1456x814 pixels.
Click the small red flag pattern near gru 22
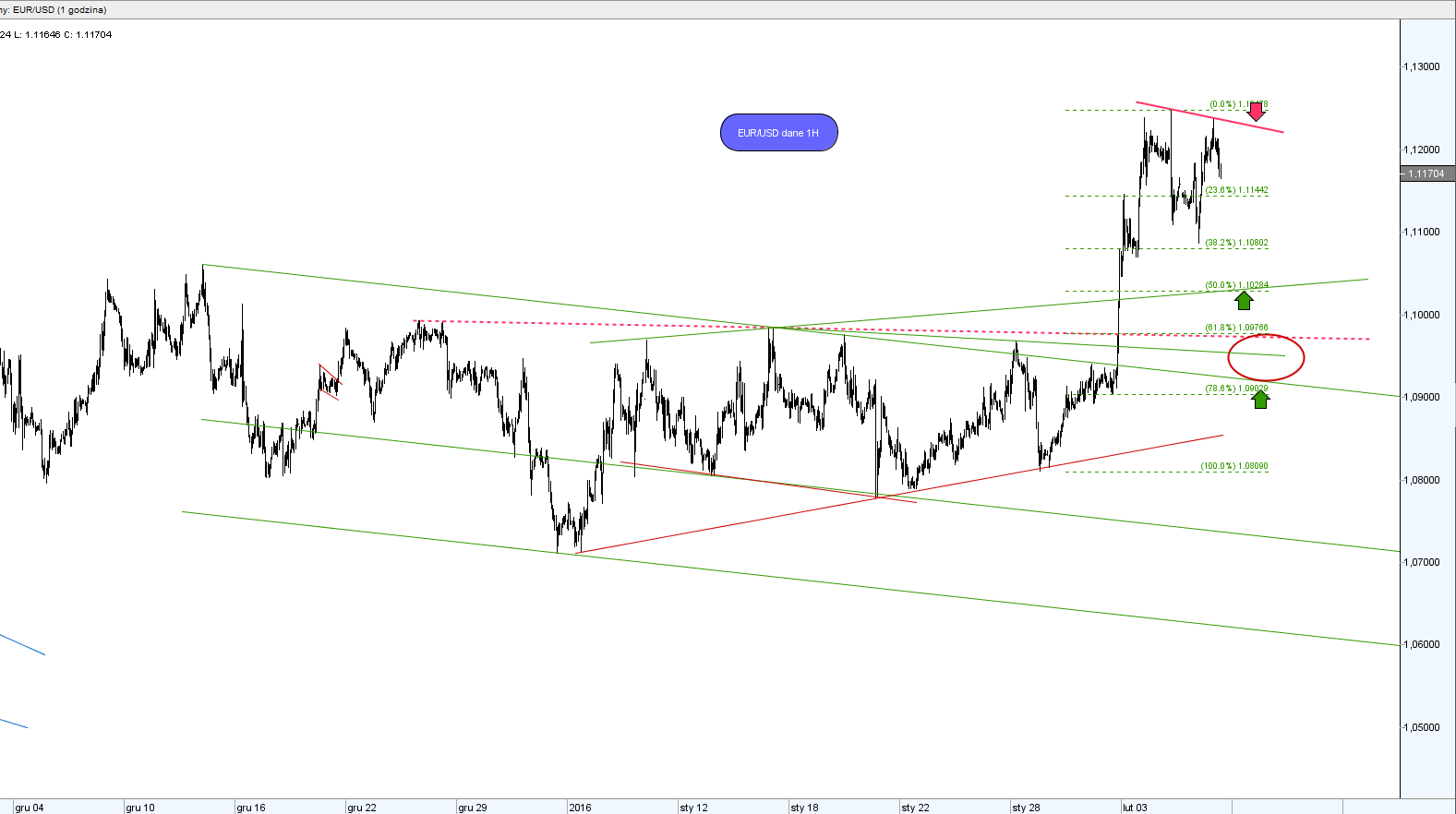(x=330, y=382)
